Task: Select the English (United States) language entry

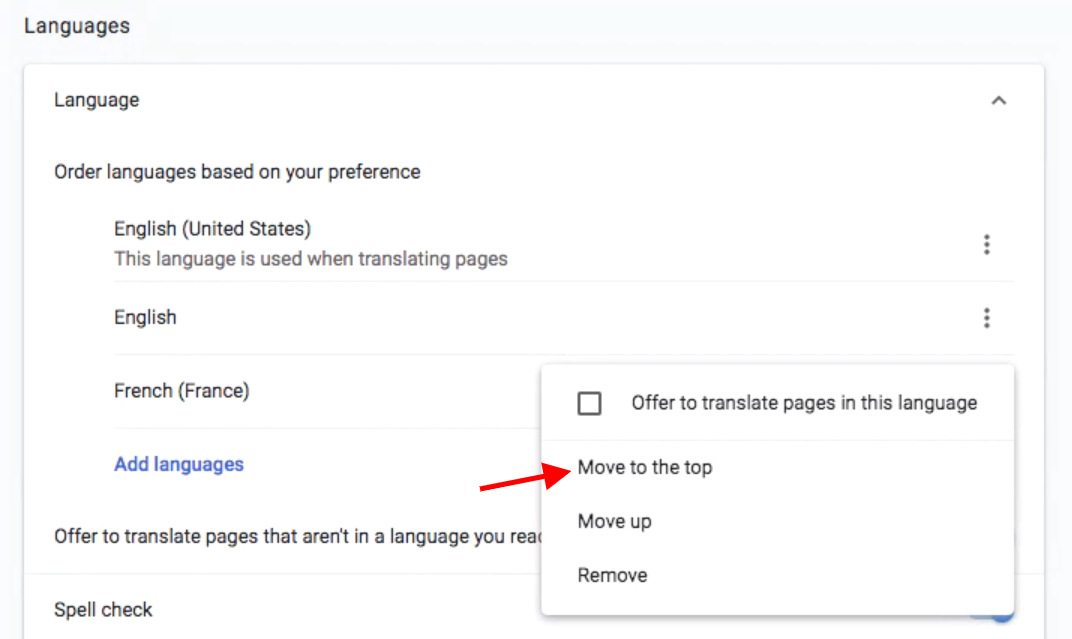Action: coord(212,229)
